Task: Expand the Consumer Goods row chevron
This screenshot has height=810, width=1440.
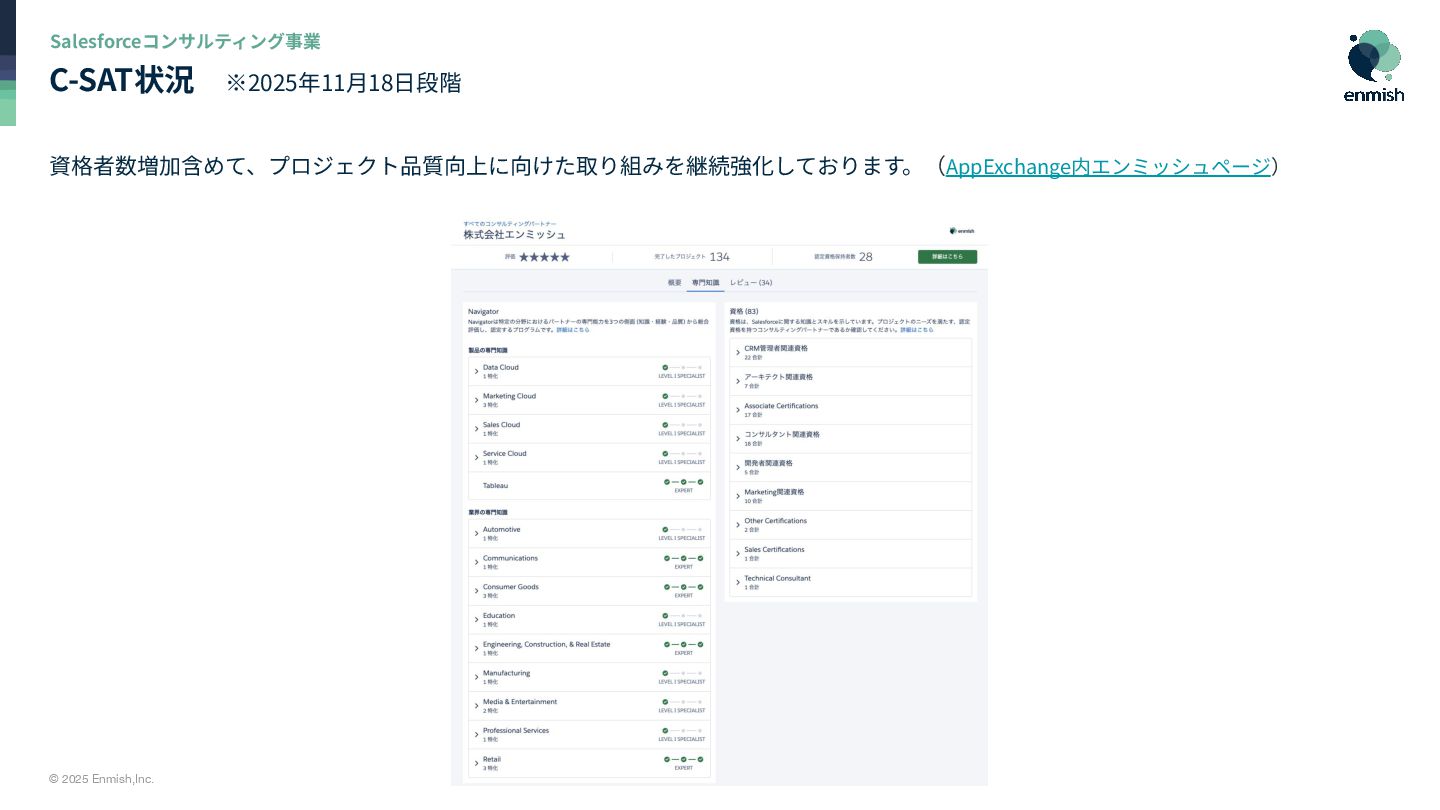Action: tap(476, 591)
